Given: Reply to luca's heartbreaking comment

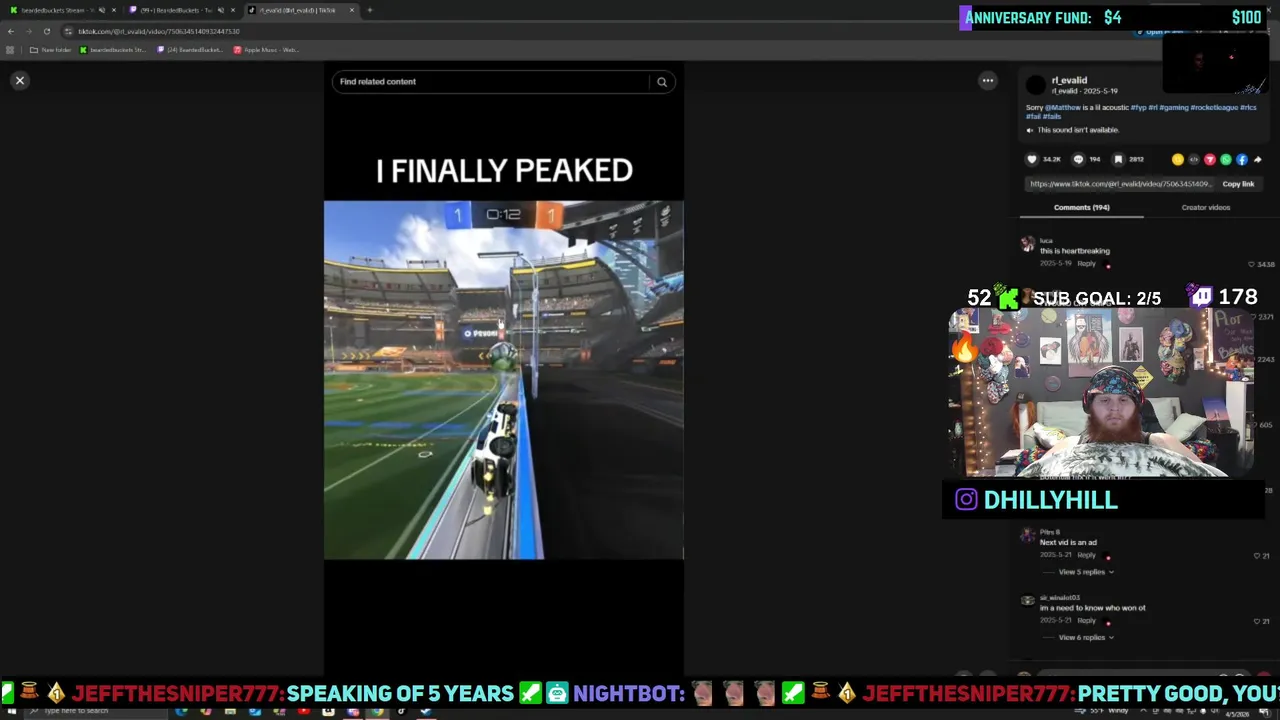Looking at the screenshot, I should pyautogui.click(x=1086, y=263).
